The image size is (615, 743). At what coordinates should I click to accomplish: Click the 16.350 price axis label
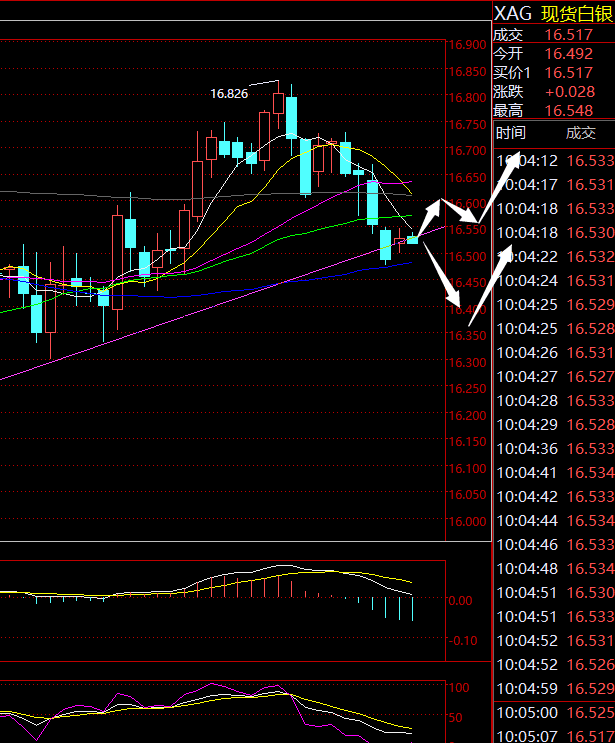[468, 336]
